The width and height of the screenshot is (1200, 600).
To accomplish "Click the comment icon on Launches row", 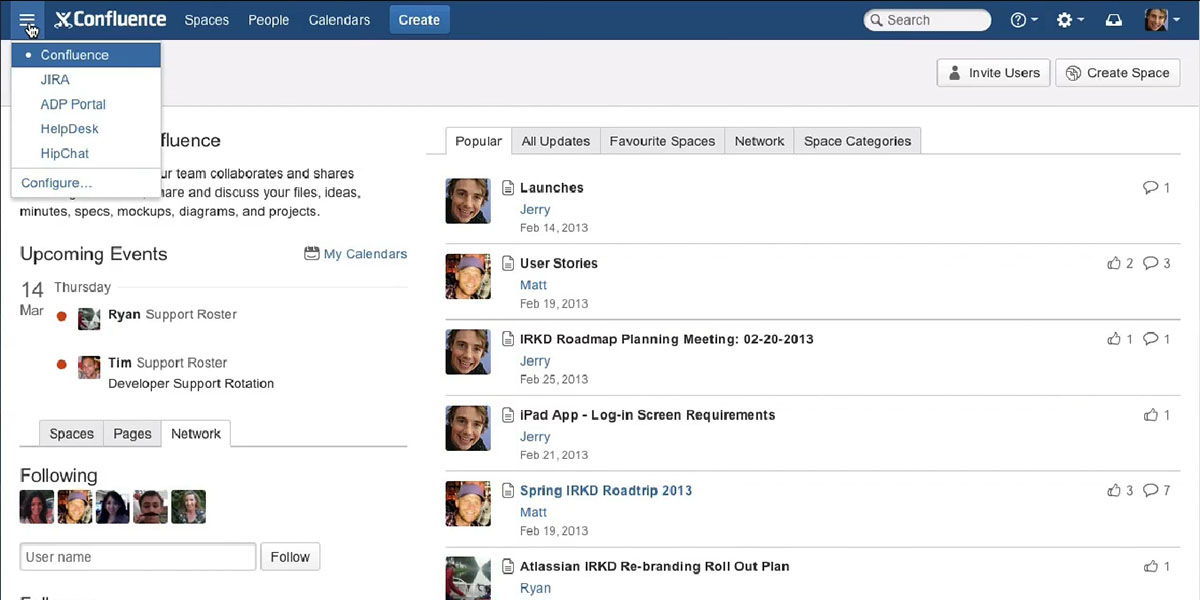I will [1150, 187].
